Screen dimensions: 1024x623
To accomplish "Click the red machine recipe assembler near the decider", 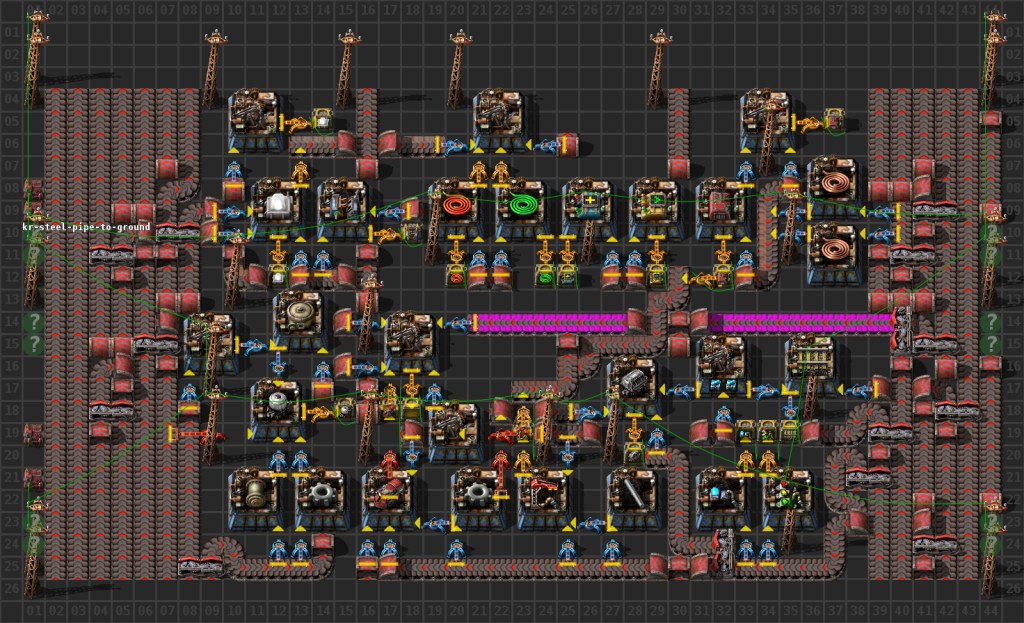I will tap(722, 208).
